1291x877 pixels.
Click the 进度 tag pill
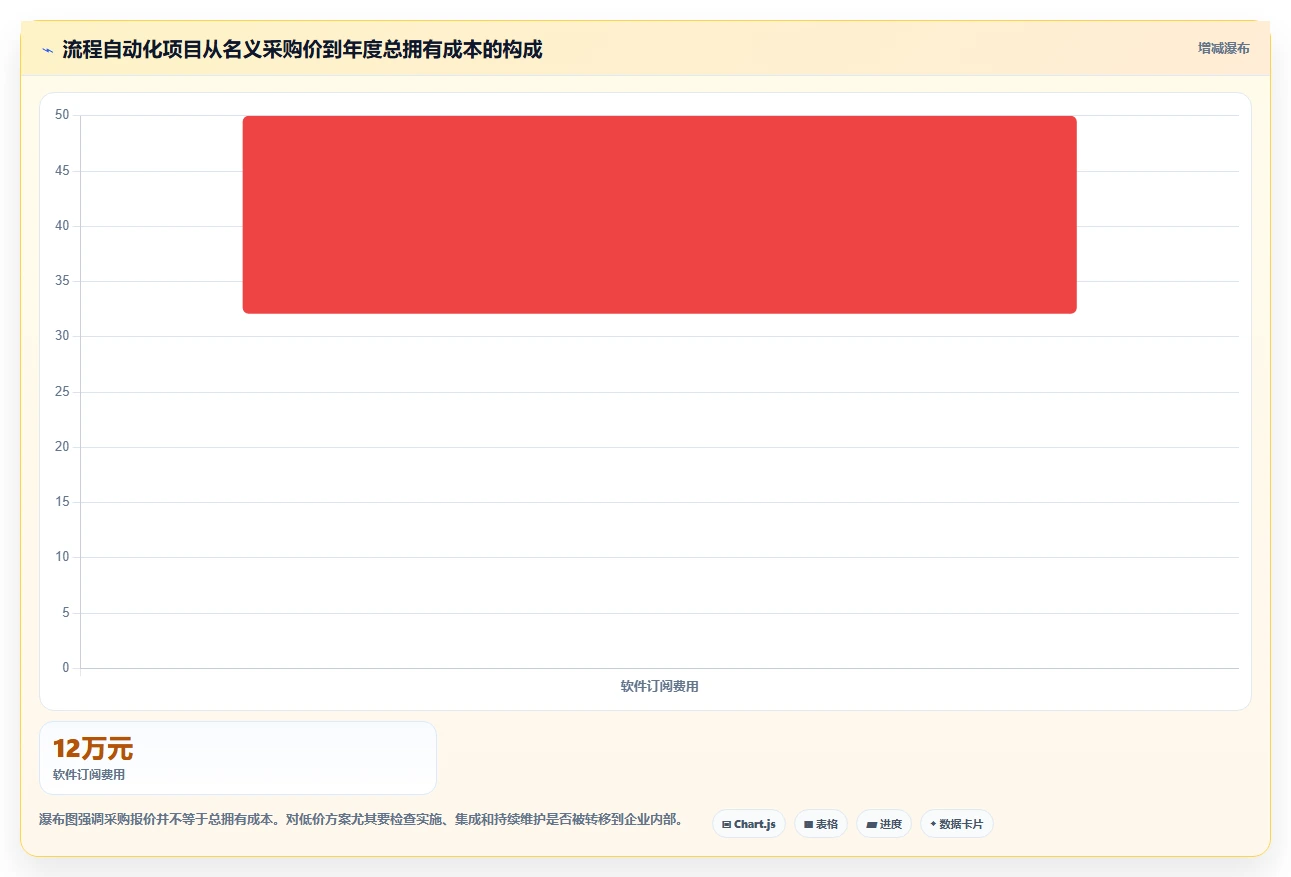[x=884, y=824]
